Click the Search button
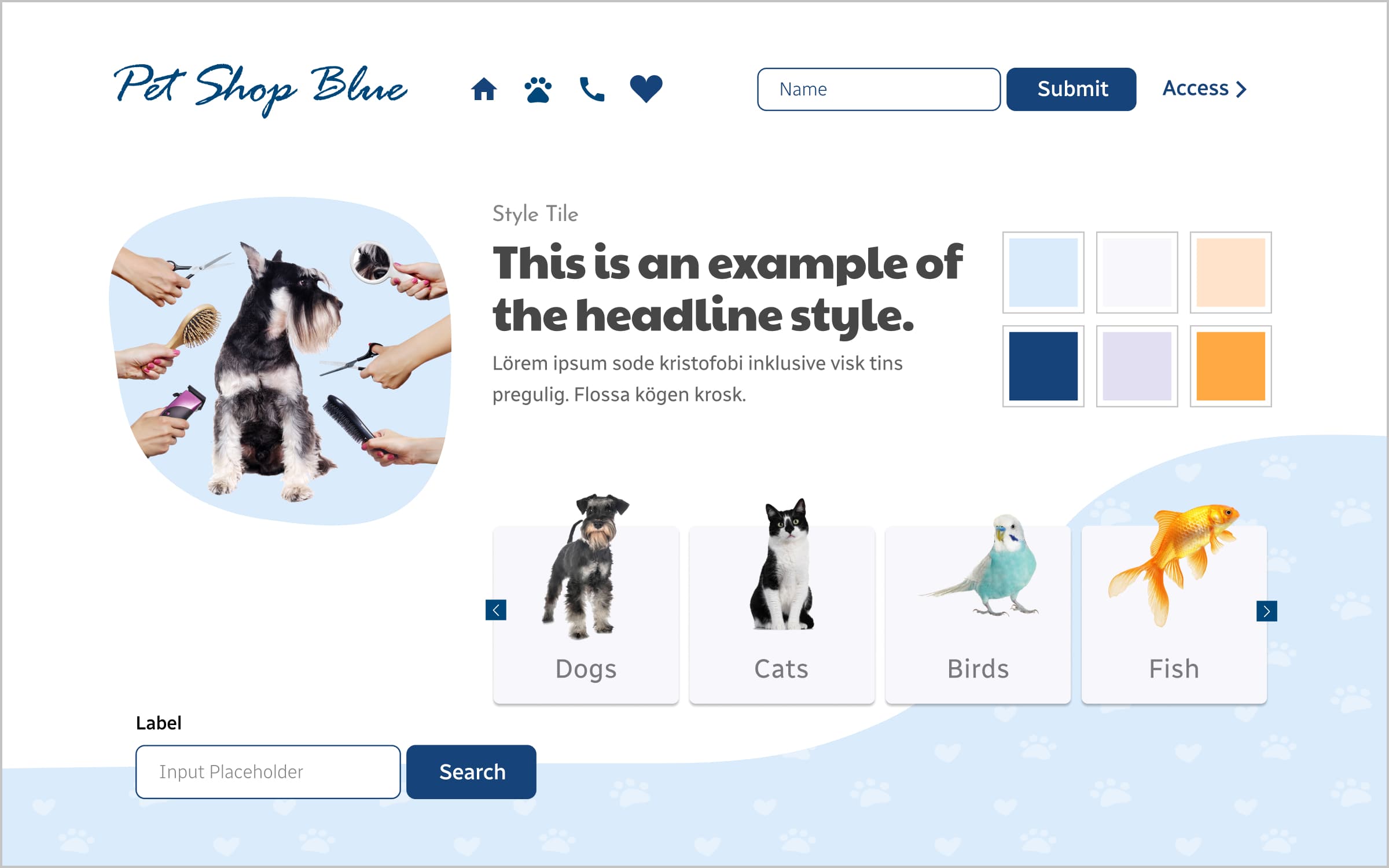1389x868 pixels. (471, 772)
